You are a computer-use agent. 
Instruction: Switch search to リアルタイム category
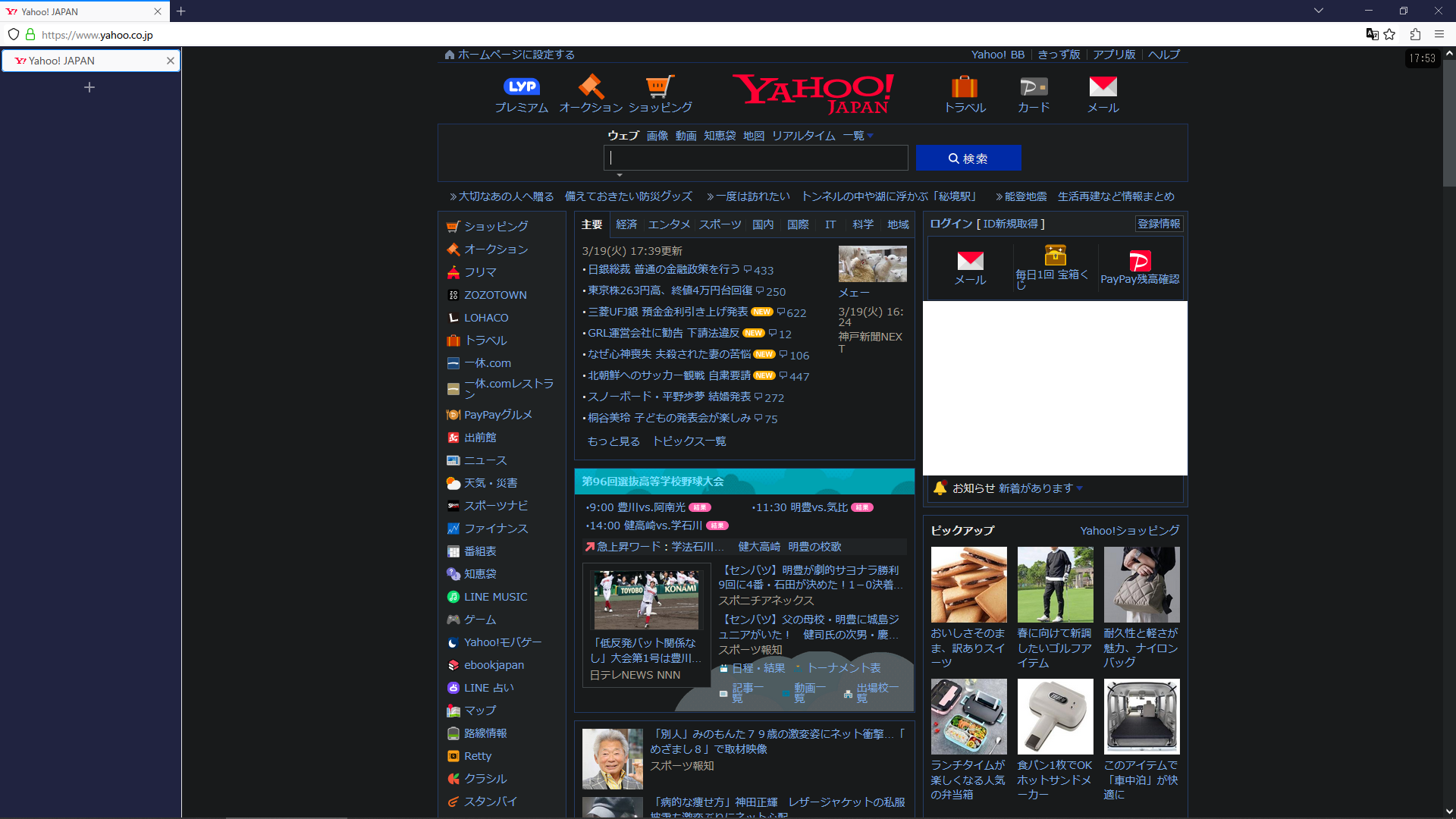click(x=804, y=136)
